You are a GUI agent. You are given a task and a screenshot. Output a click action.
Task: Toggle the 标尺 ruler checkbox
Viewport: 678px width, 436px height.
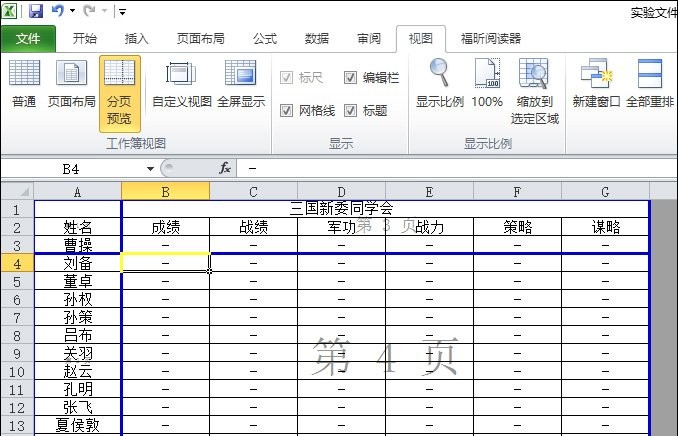point(301,78)
